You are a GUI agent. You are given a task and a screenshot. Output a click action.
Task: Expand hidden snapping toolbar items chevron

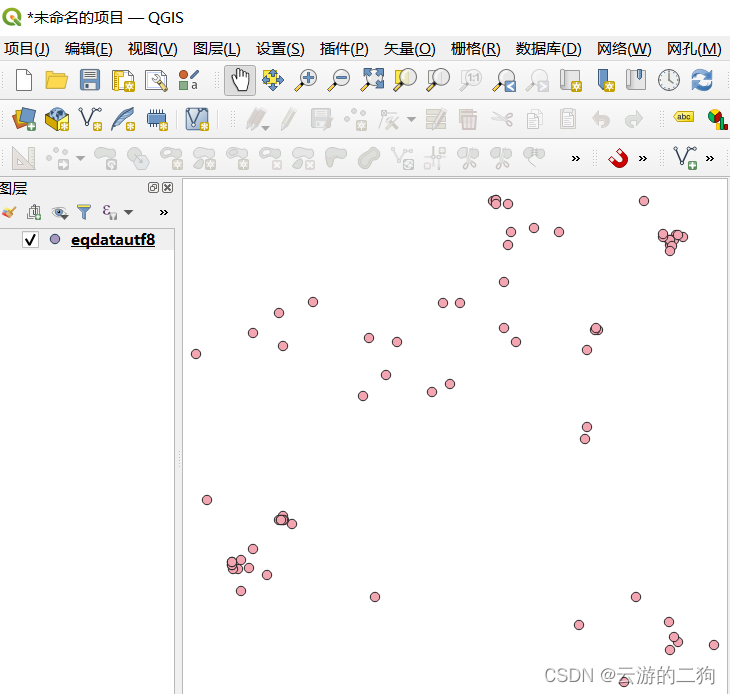643,159
